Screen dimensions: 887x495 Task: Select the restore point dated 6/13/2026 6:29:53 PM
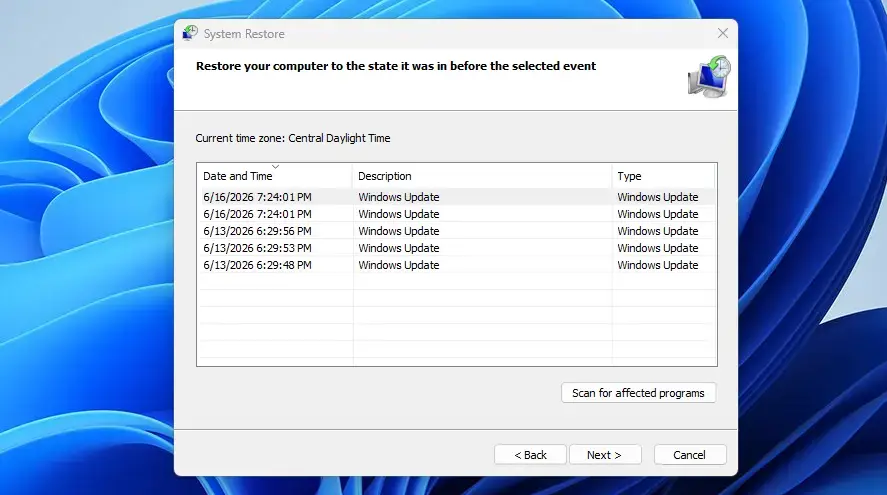pos(456,248)
